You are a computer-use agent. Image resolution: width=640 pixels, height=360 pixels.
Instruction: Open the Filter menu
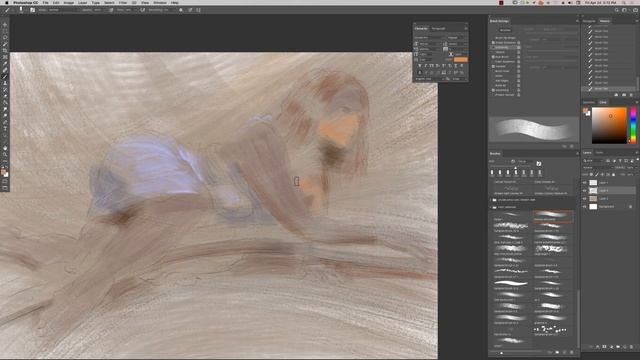[x=123, y=2]
